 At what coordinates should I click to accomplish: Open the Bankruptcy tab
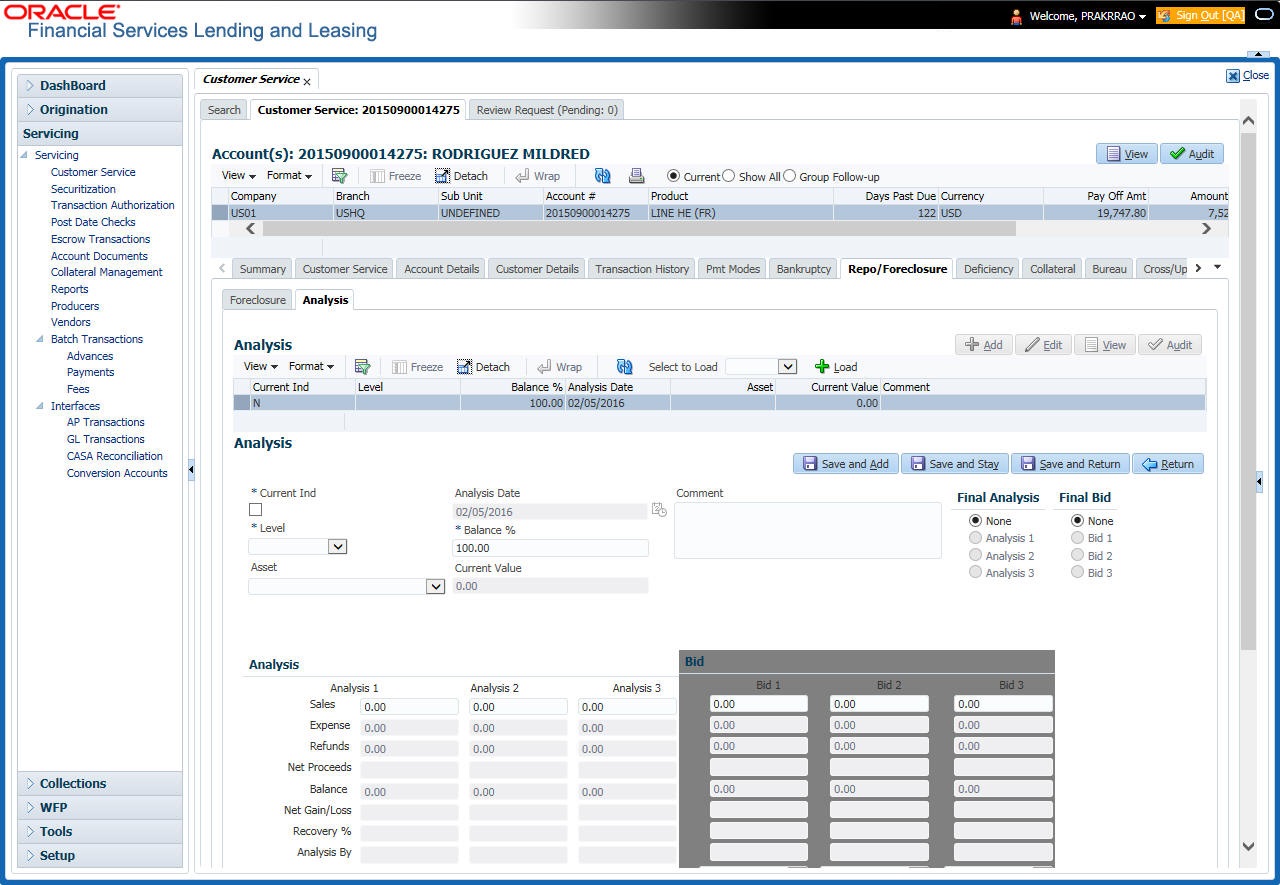804,269
